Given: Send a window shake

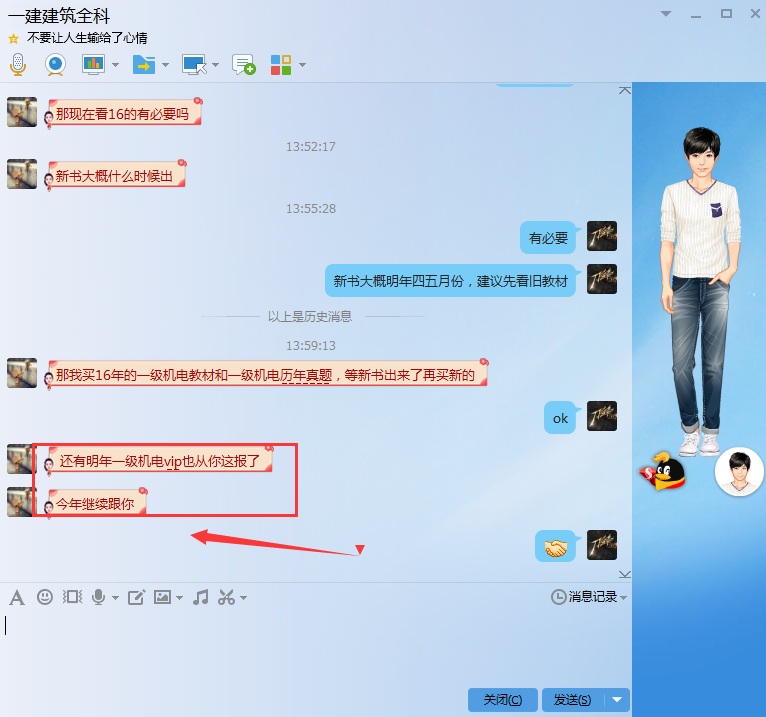Looking at the screenshot, I should click(x=72, y=597).
